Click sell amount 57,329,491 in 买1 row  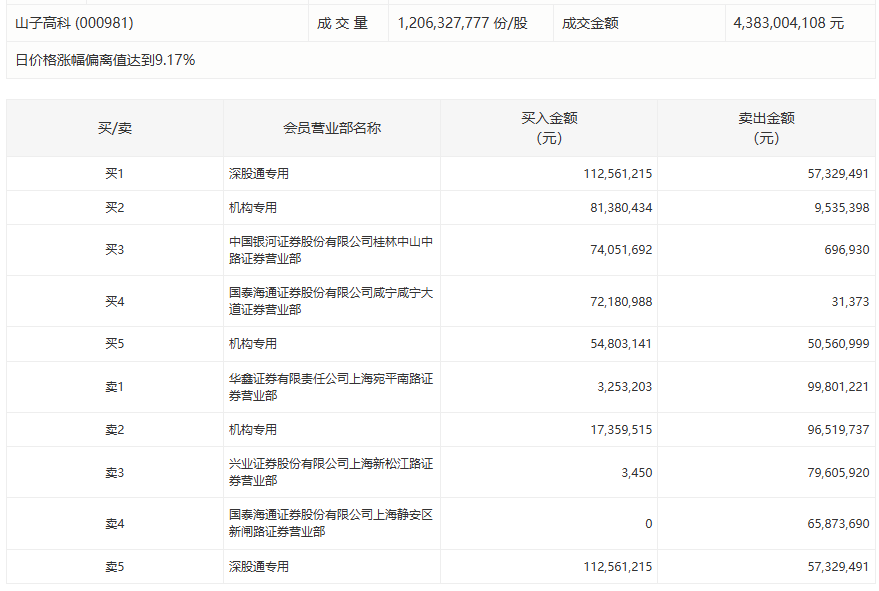[838, 174]
